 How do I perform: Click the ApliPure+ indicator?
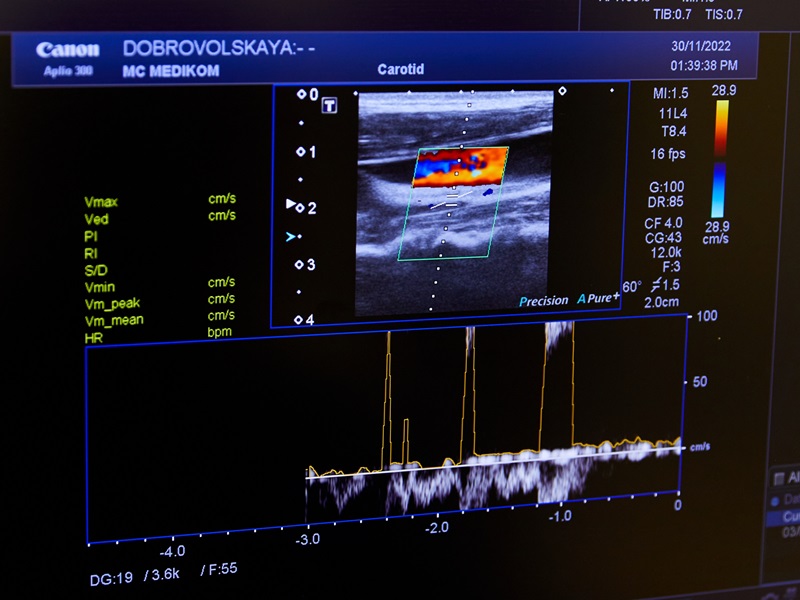598,299
